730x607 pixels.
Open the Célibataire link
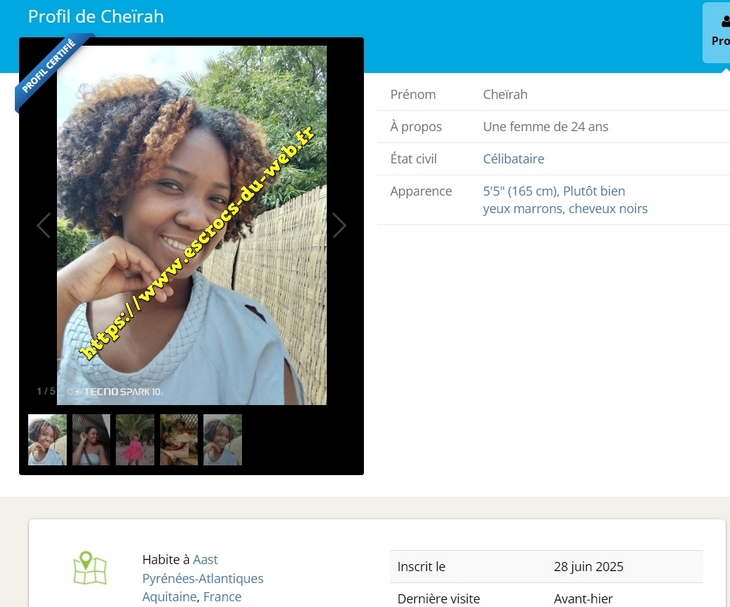tap(514, 159)
